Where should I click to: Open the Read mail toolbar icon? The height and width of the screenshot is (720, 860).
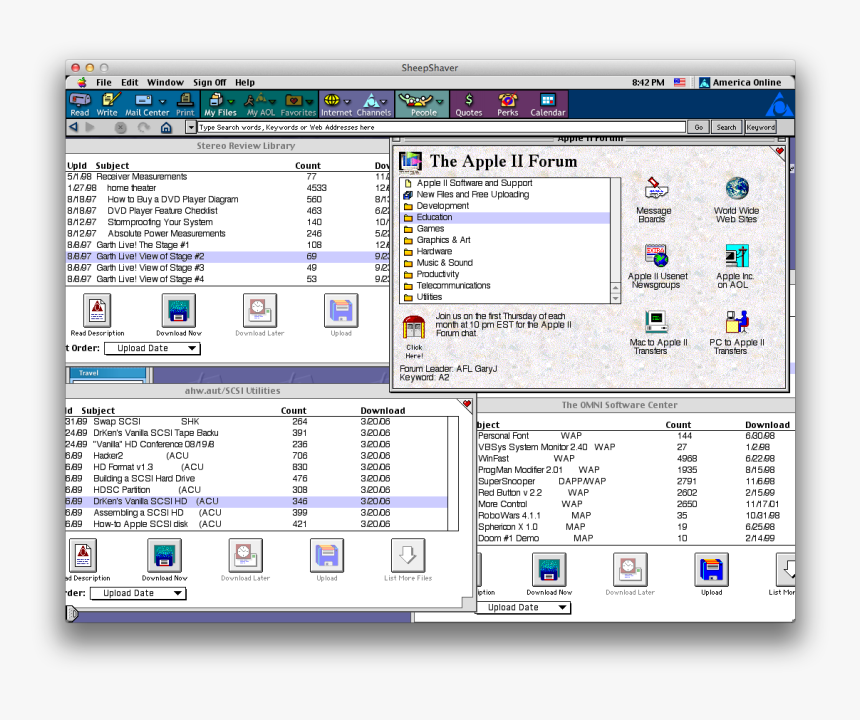(80, 104)
